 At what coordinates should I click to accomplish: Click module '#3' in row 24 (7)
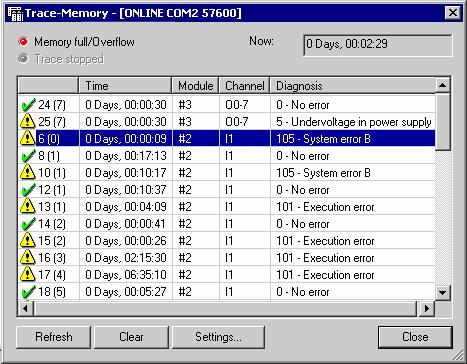185,105
